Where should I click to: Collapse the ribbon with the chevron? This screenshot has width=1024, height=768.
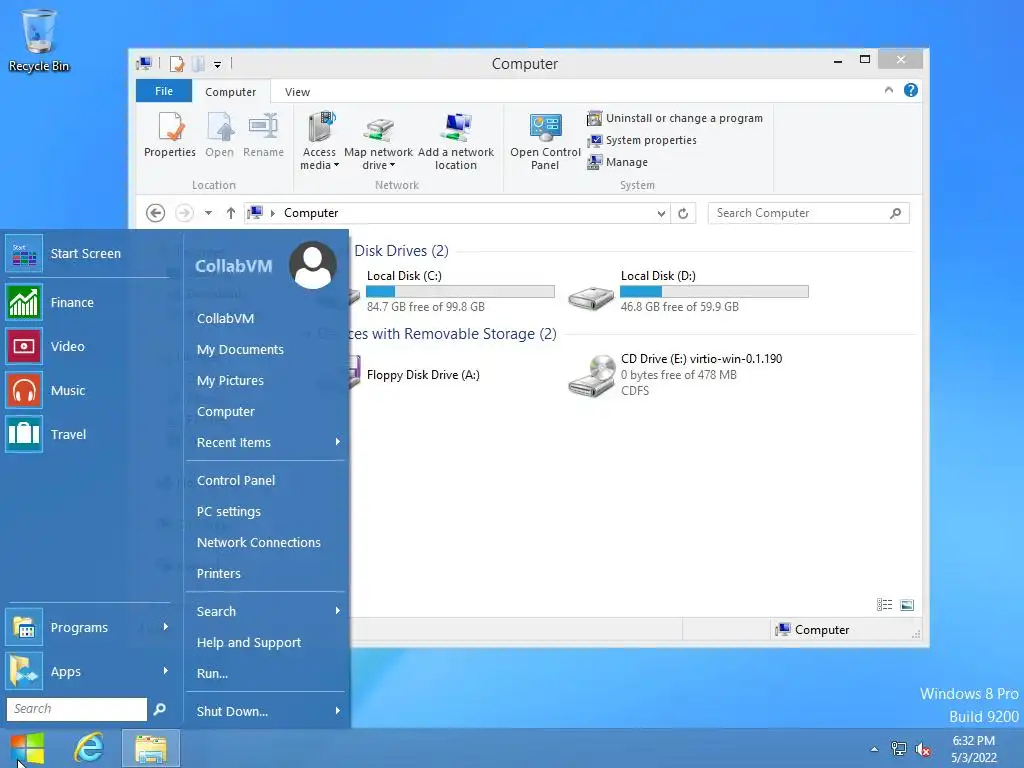(x=889, y=90)
